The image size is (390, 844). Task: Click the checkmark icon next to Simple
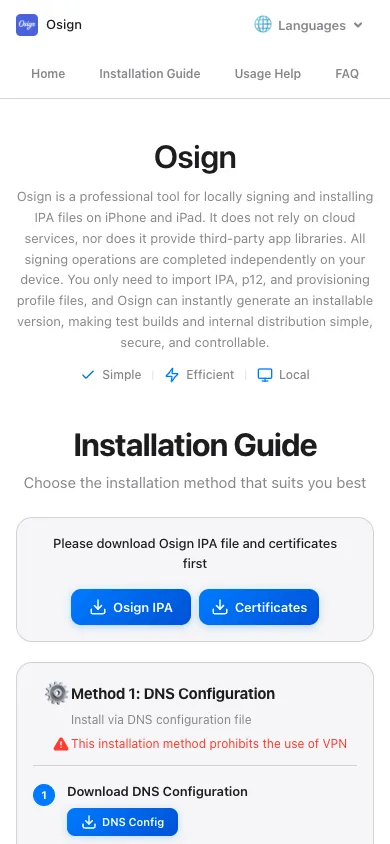pyautogui.click(x=88, y=375)
